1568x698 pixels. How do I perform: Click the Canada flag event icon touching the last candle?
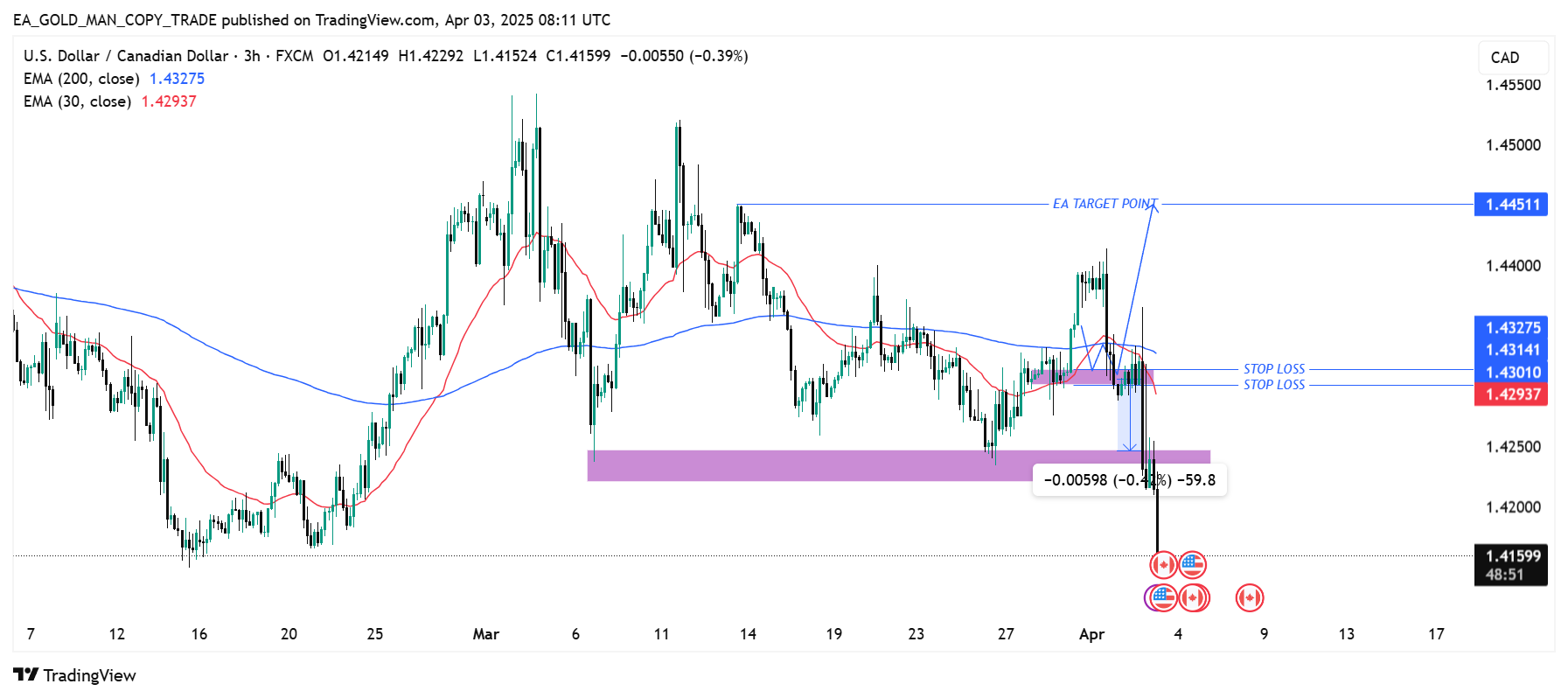(1163, 565)
